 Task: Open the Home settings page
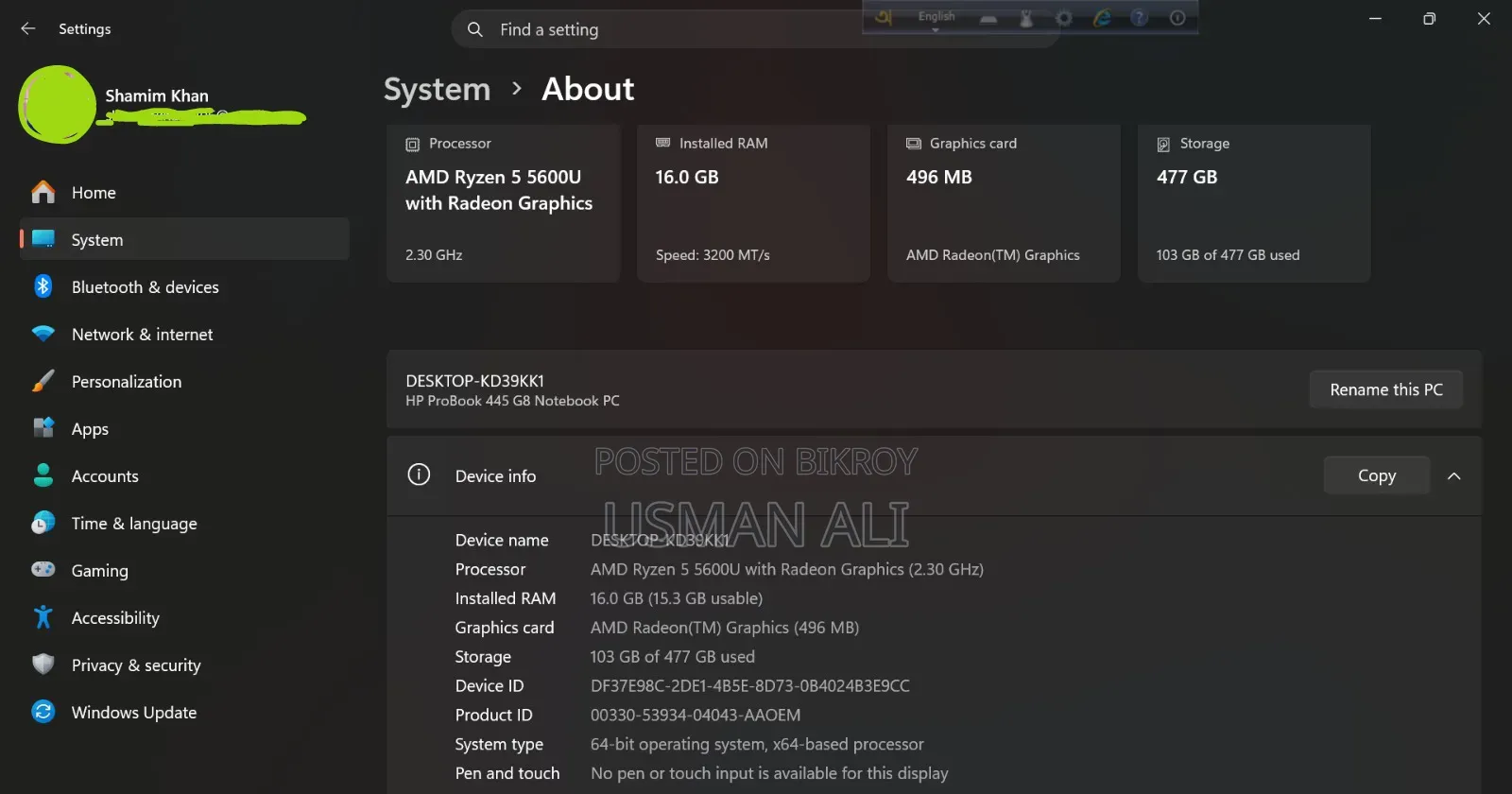[x=185, y=192]
